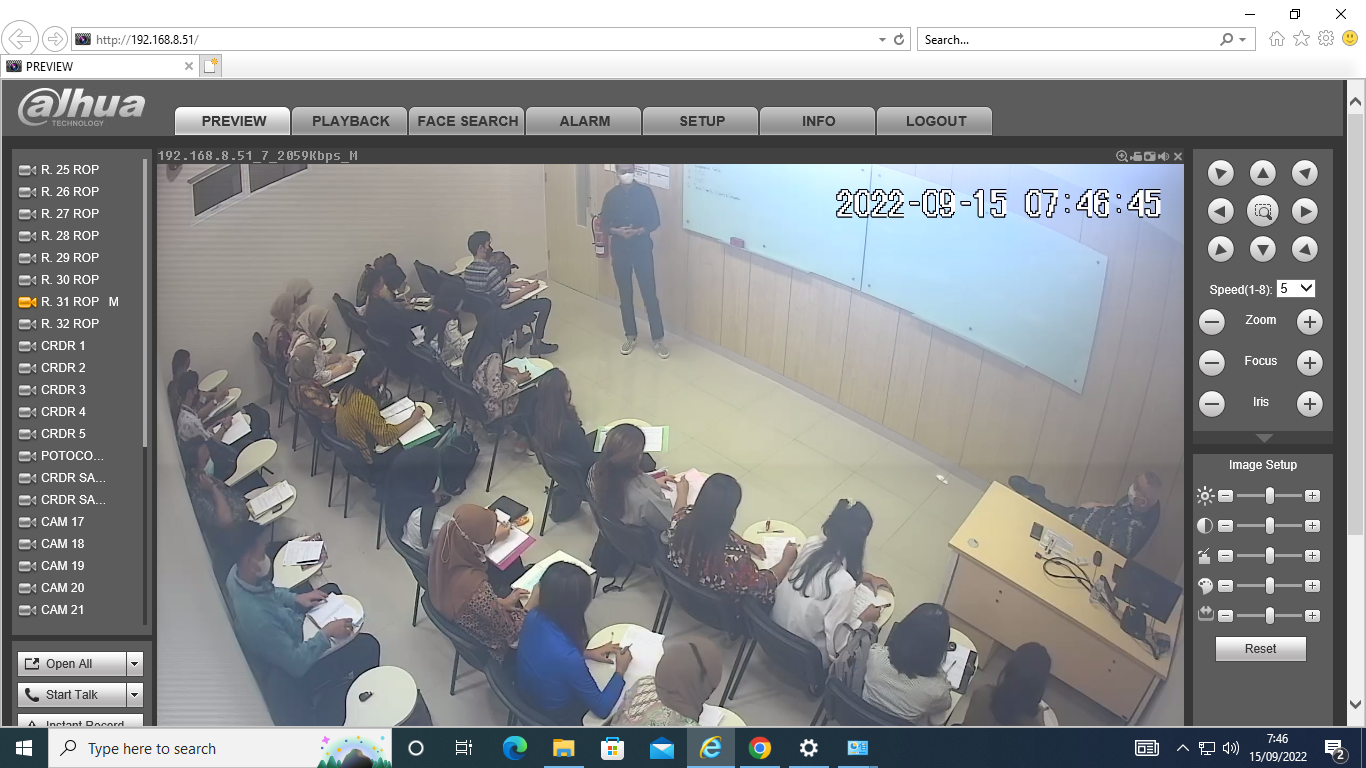Decrease Iris with the minus button

(1212, 404)
